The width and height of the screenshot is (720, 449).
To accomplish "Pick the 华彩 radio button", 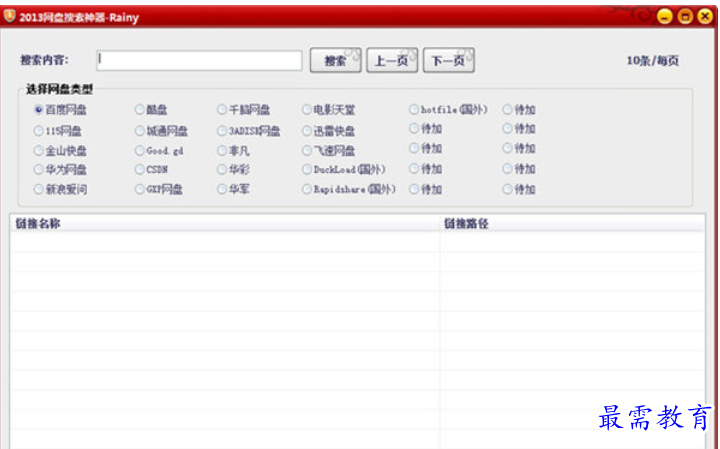I will pyautogui.click(x=234, y=170).
